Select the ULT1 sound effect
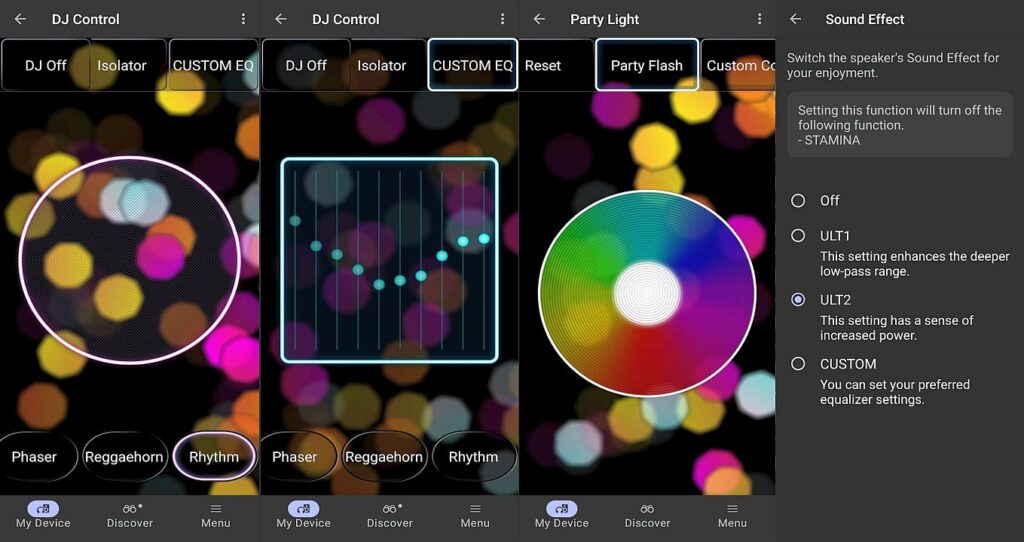1024x542 pixels. pos(798,235)
